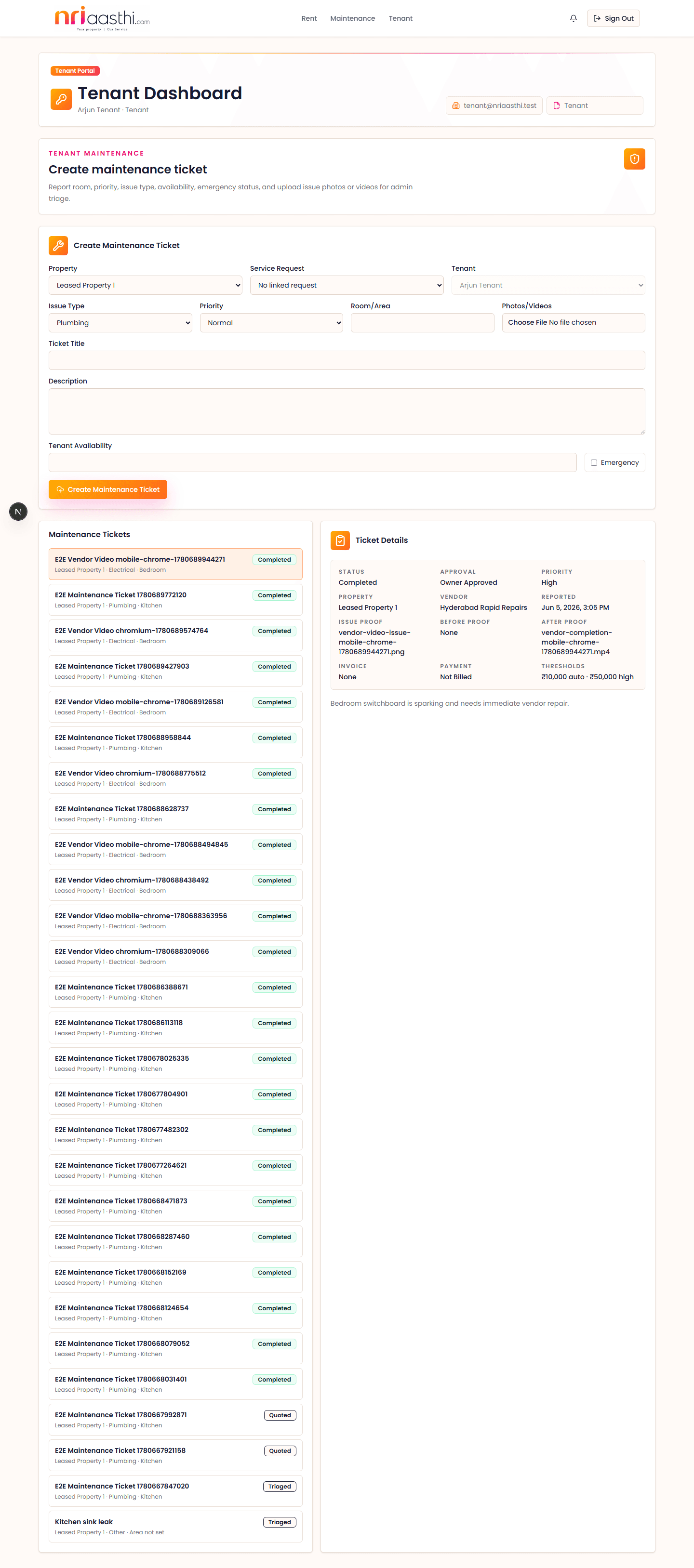Open the Maintenance nav item

(352, 18)
